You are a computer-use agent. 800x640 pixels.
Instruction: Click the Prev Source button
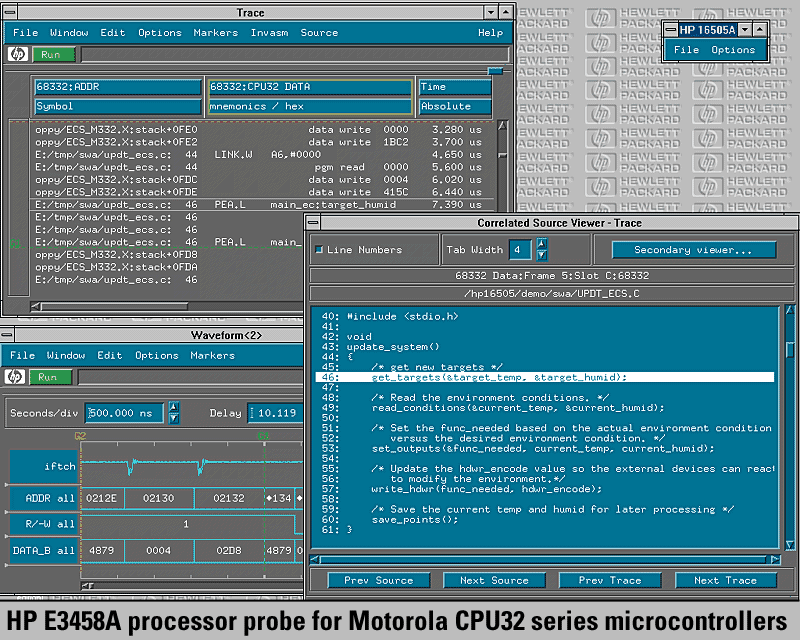click(379, 580)
